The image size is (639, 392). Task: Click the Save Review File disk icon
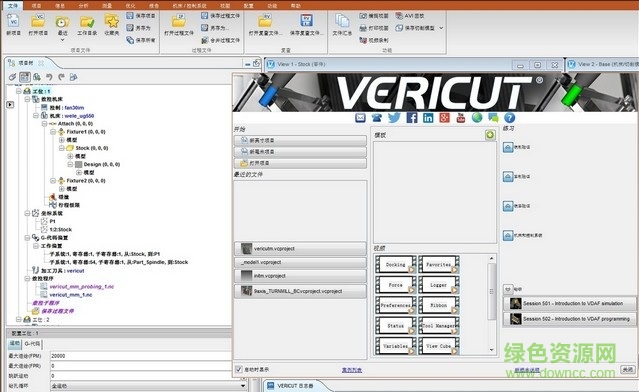click(306, 21)
